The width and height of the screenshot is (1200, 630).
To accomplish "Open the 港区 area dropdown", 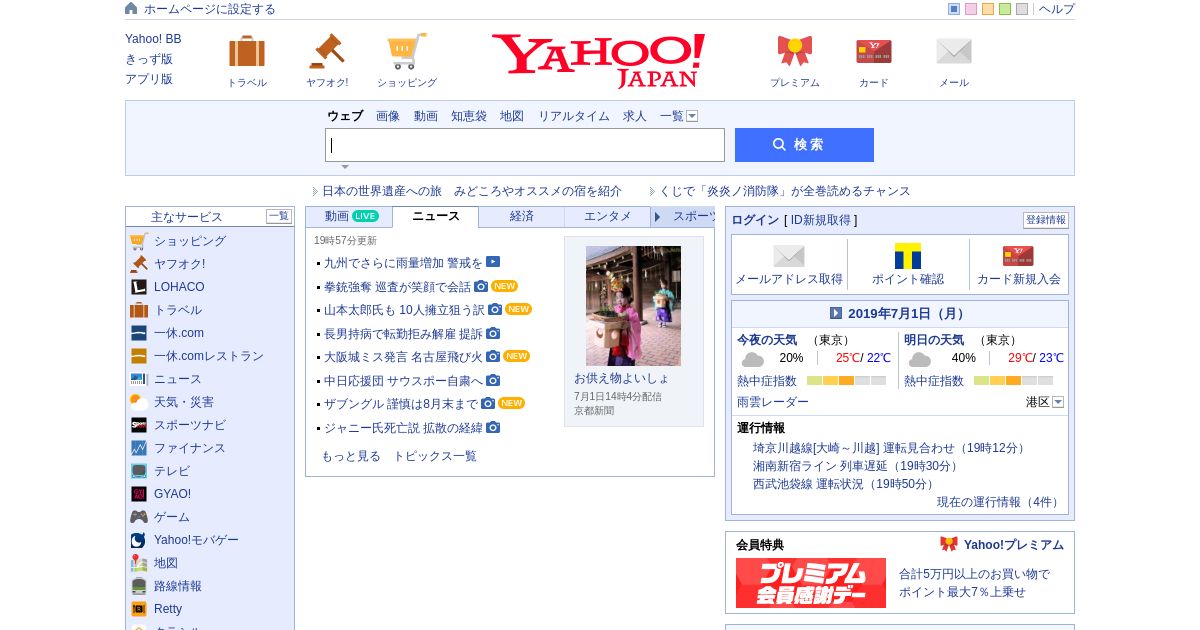I will point(1058,402).
